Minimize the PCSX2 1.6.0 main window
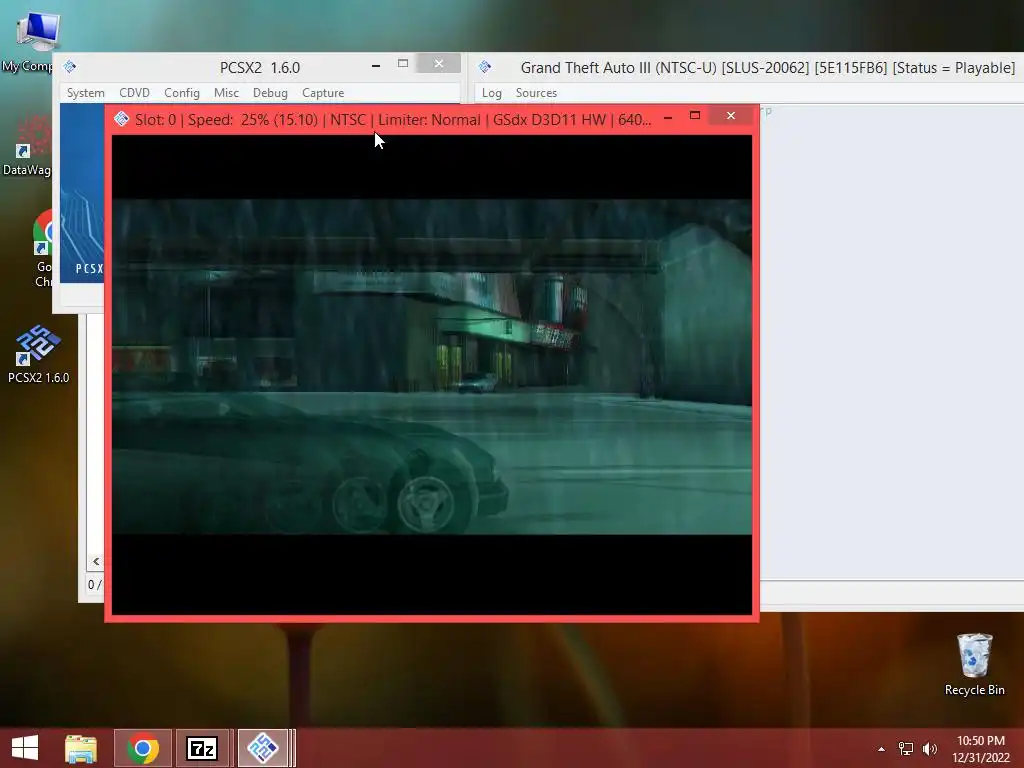The height and width of the screenshot is (768, 1024). (376, 65)
